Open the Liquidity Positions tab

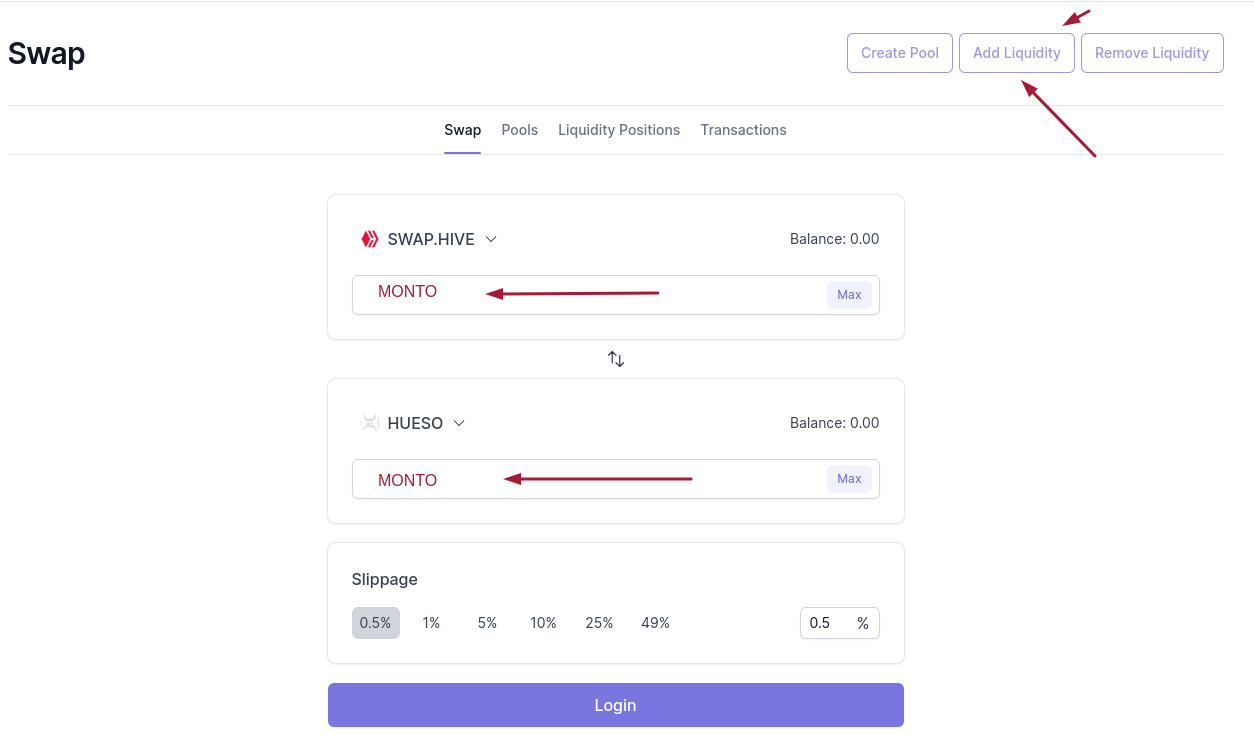coord(619,130)
